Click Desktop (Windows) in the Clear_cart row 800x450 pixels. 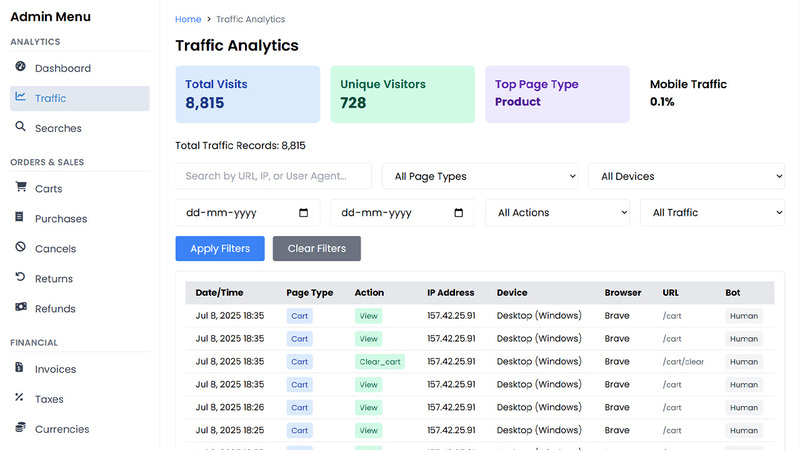(x=539, y=362)
